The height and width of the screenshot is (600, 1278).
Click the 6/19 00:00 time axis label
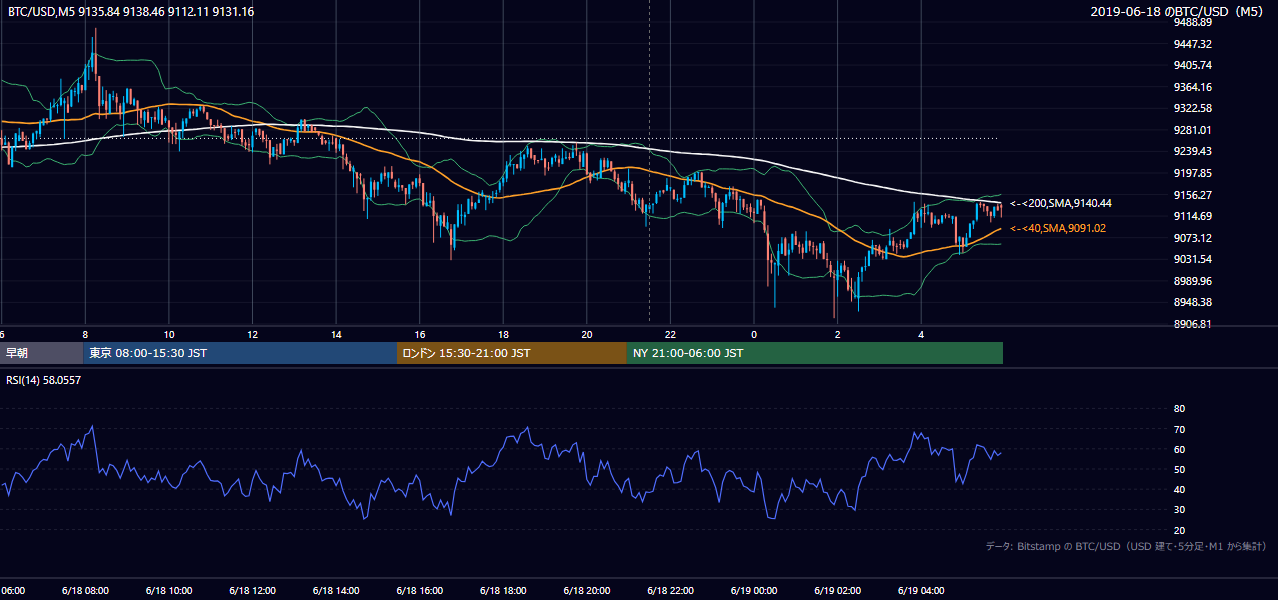point(755,590)
